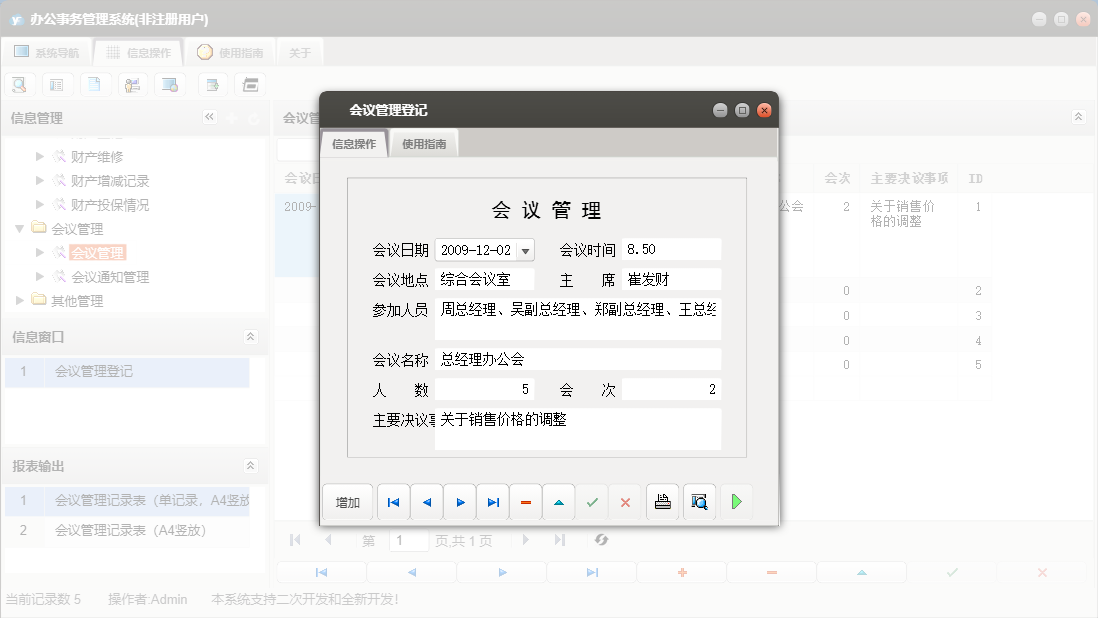Open print preview in the dialog toolbar
The image size is (1098, 618).
(699, 501)
